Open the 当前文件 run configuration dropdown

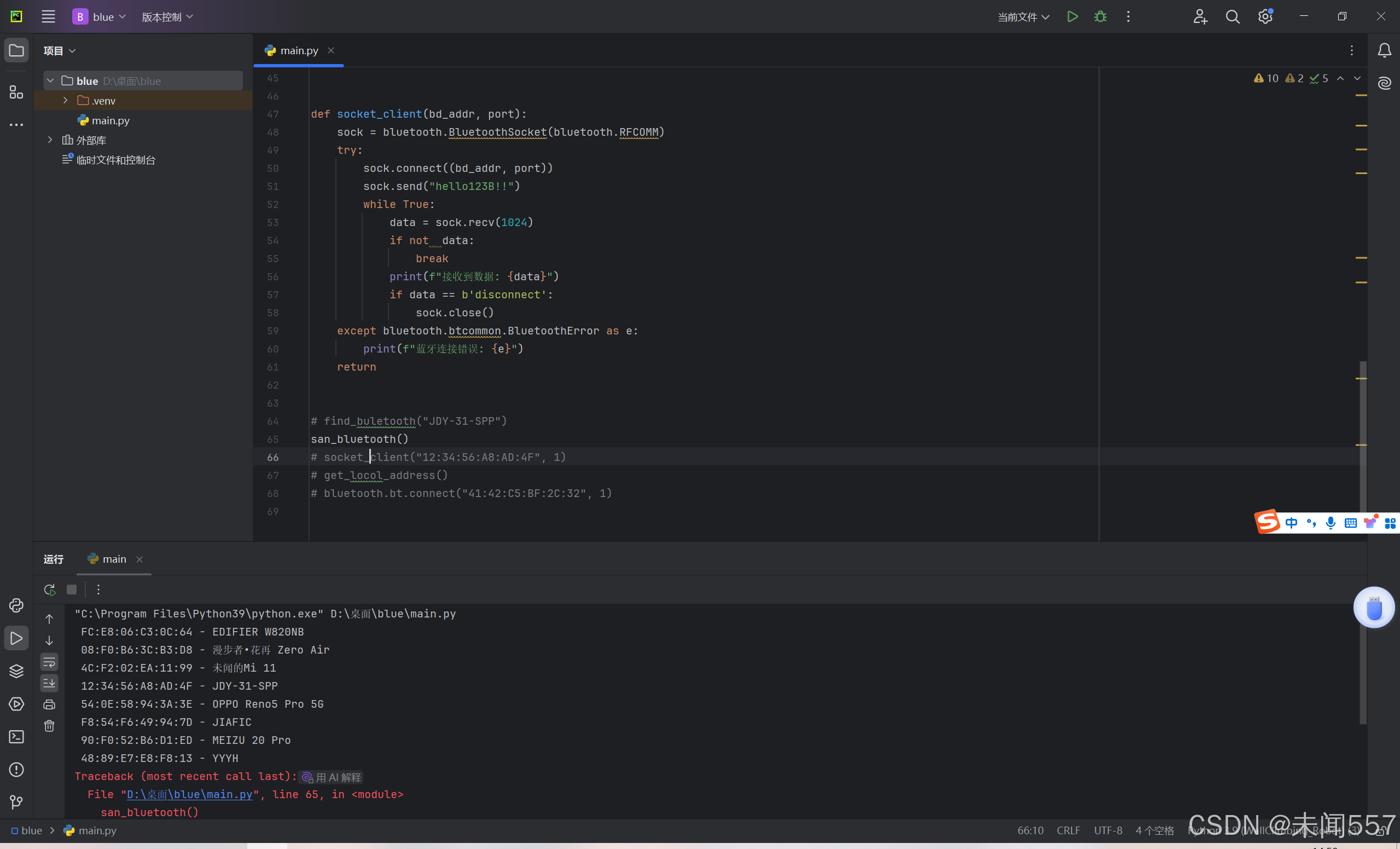pos(1023,17)
